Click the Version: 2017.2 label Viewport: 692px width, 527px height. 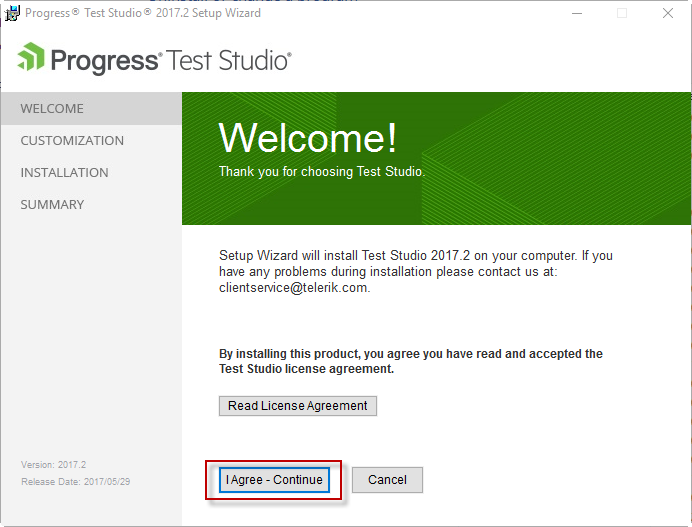tap(53, 465)
